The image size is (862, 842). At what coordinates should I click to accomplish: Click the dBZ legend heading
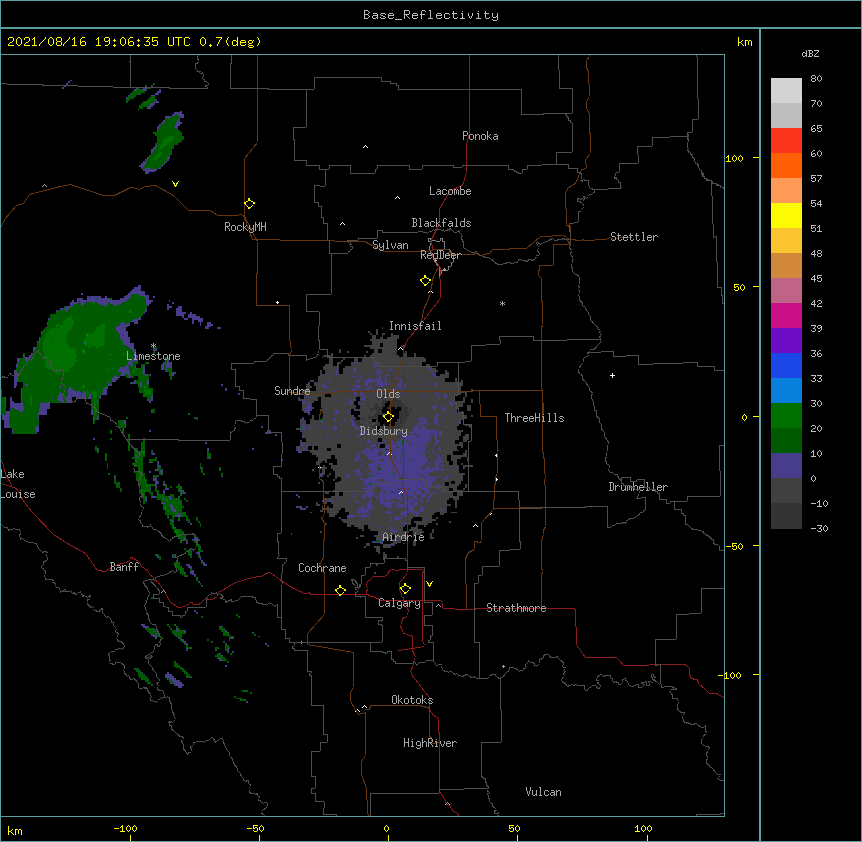(x=810, y=54)
